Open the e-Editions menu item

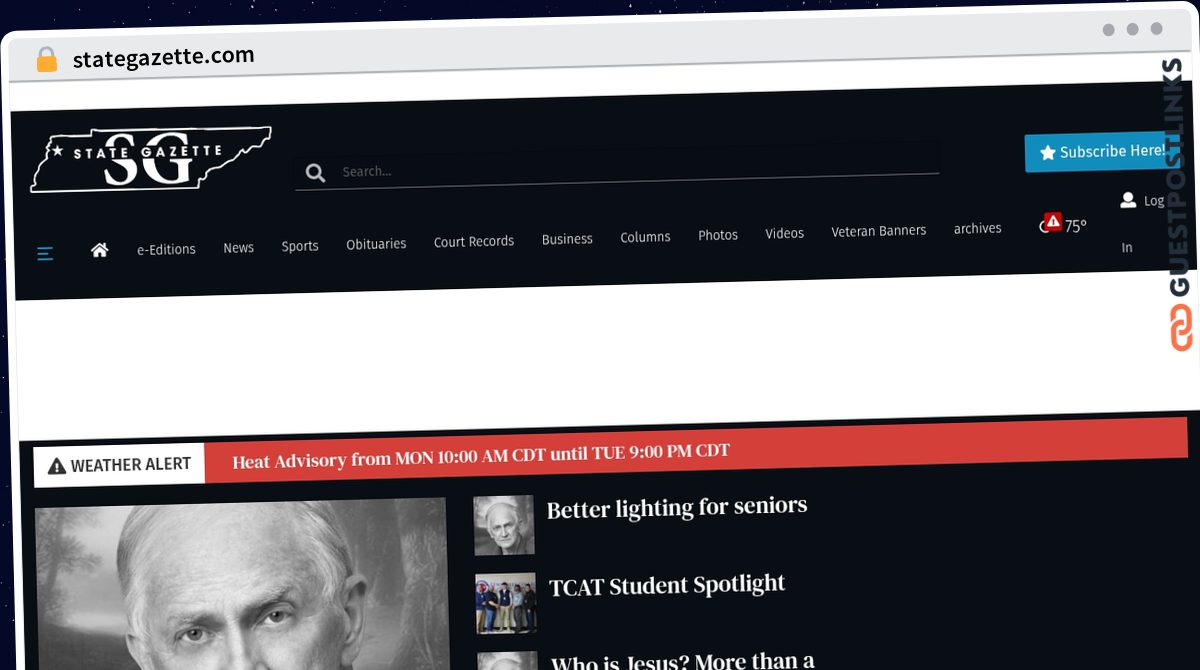[x=166, y=249]
